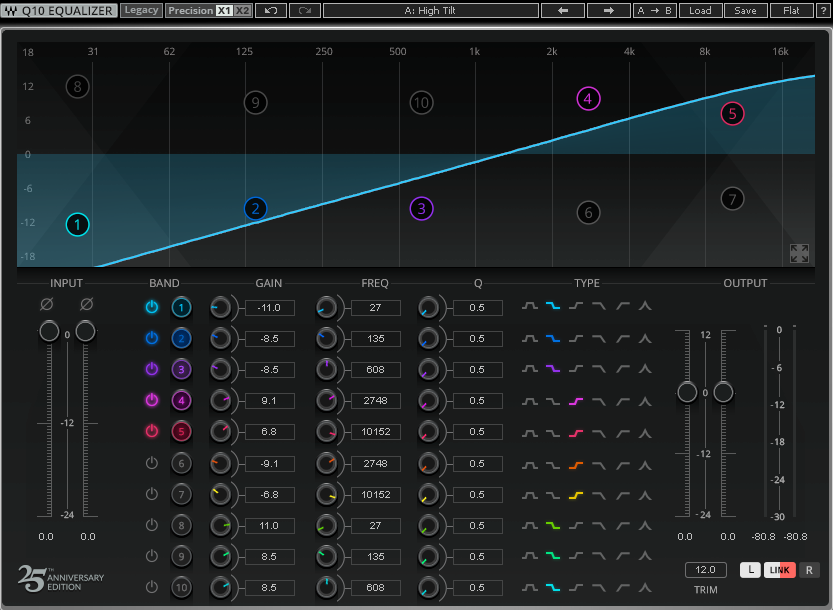Enable band 8 power button
This screenshot has width=833, height=610.
(152, 525)
